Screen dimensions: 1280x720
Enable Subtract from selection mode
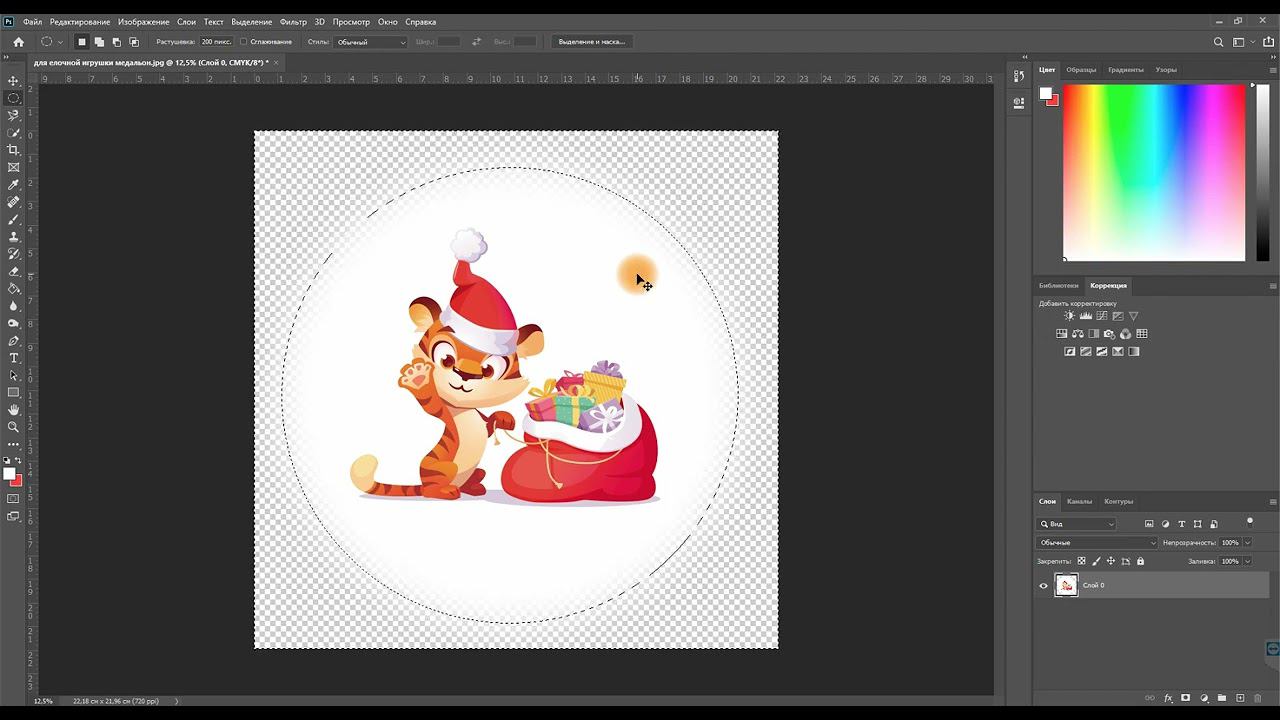(116, 42)
